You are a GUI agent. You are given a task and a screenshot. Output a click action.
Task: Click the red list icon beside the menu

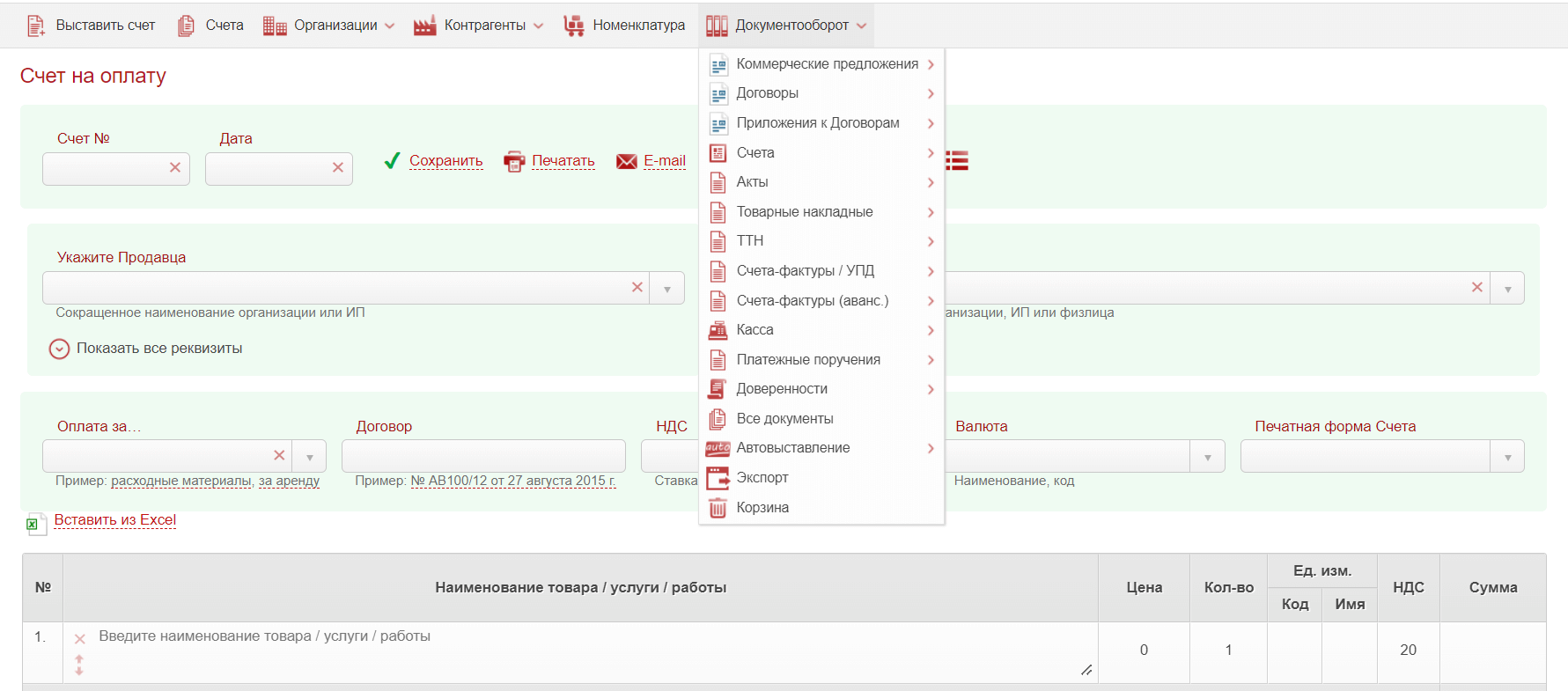coord(957,160)
